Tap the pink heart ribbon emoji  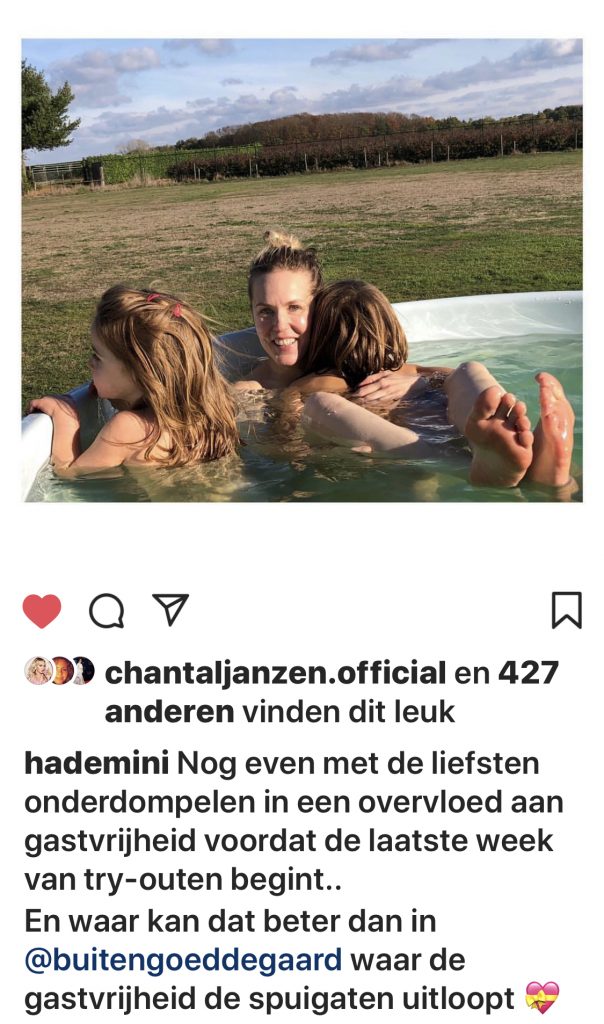pos(542,998)
